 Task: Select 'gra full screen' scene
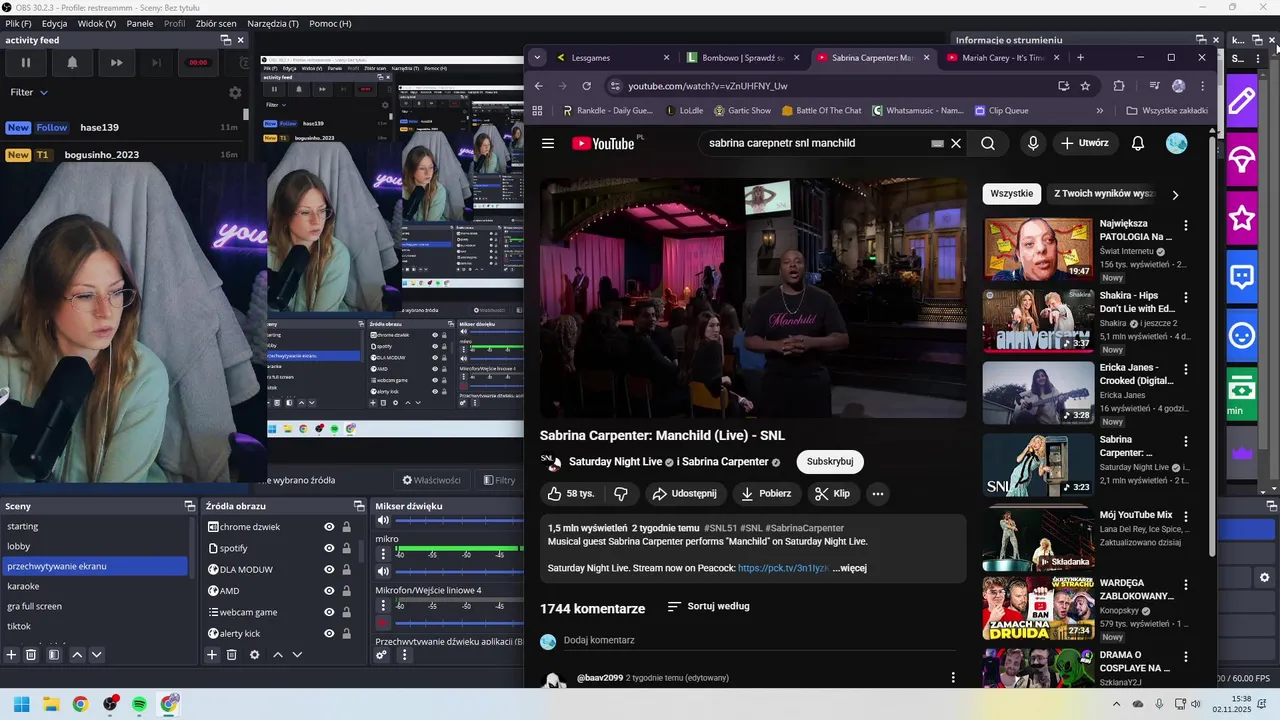[94, 606]
